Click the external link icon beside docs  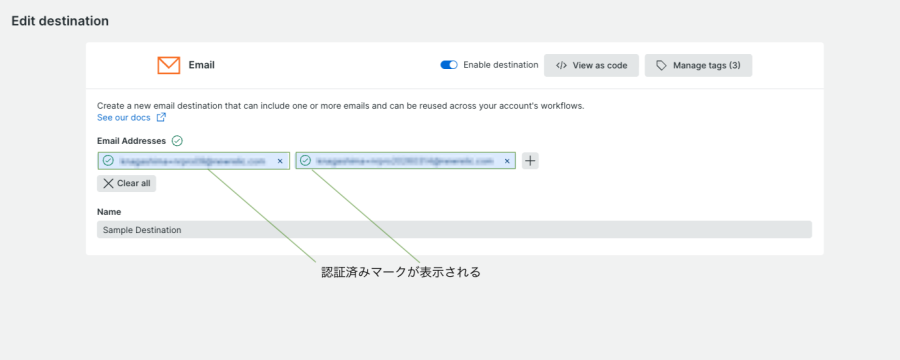pos(161,117)
